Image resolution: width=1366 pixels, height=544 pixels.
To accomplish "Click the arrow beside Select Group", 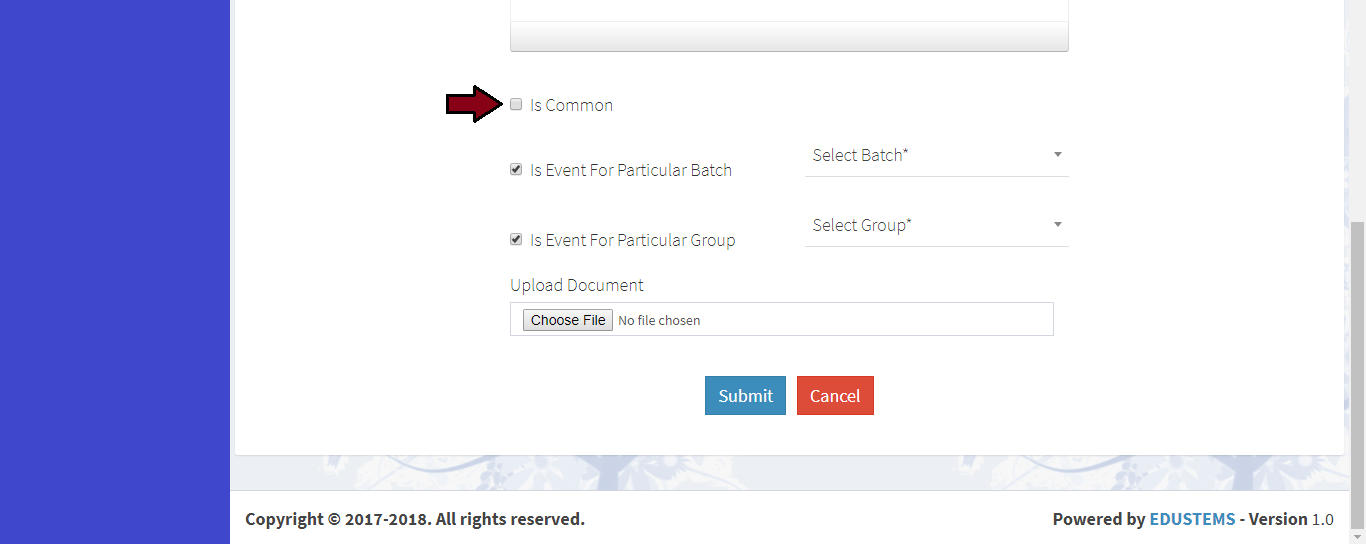I will [x=1058, y=225].
